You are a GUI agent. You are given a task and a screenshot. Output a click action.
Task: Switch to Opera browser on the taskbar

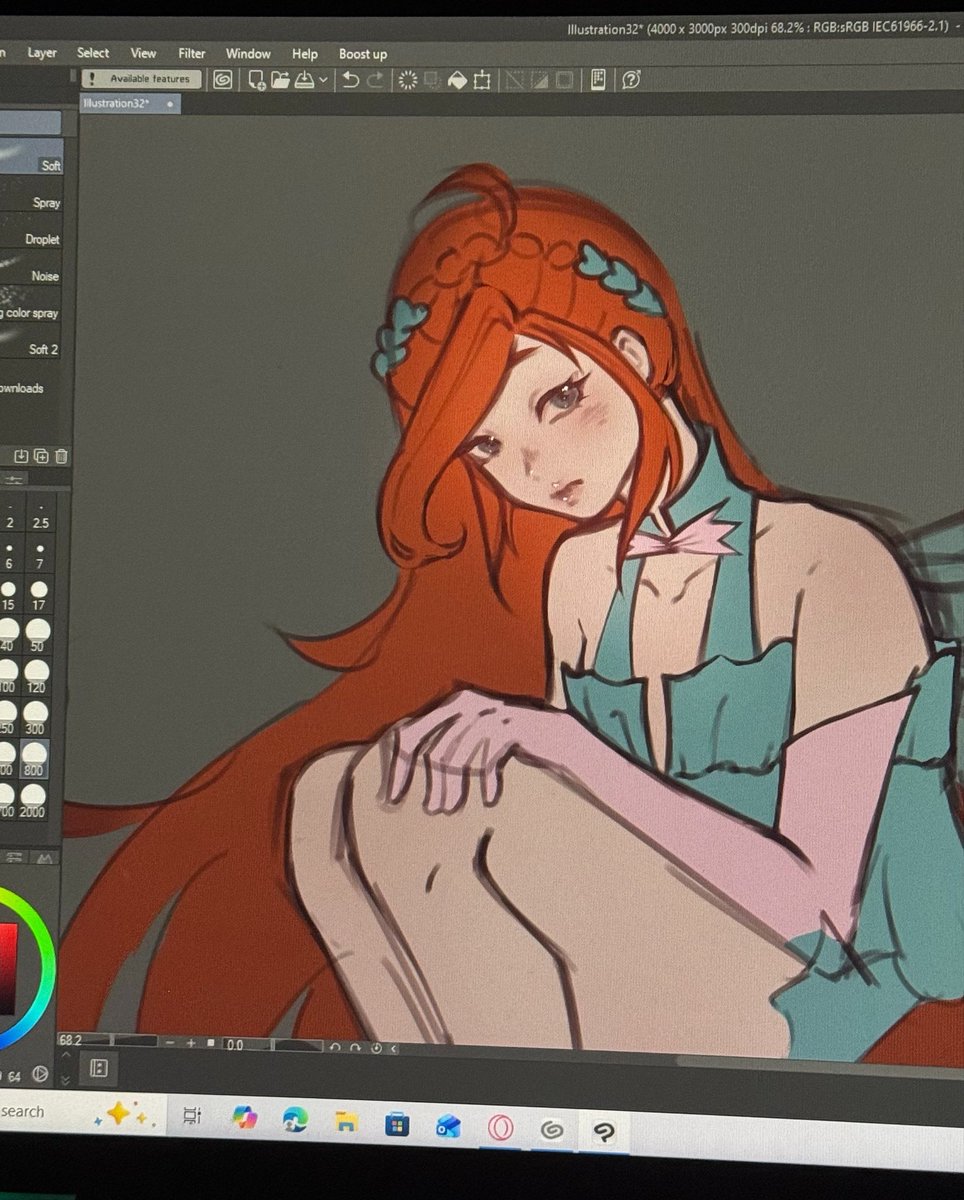pyautogui.click(x=501, y=1129)
